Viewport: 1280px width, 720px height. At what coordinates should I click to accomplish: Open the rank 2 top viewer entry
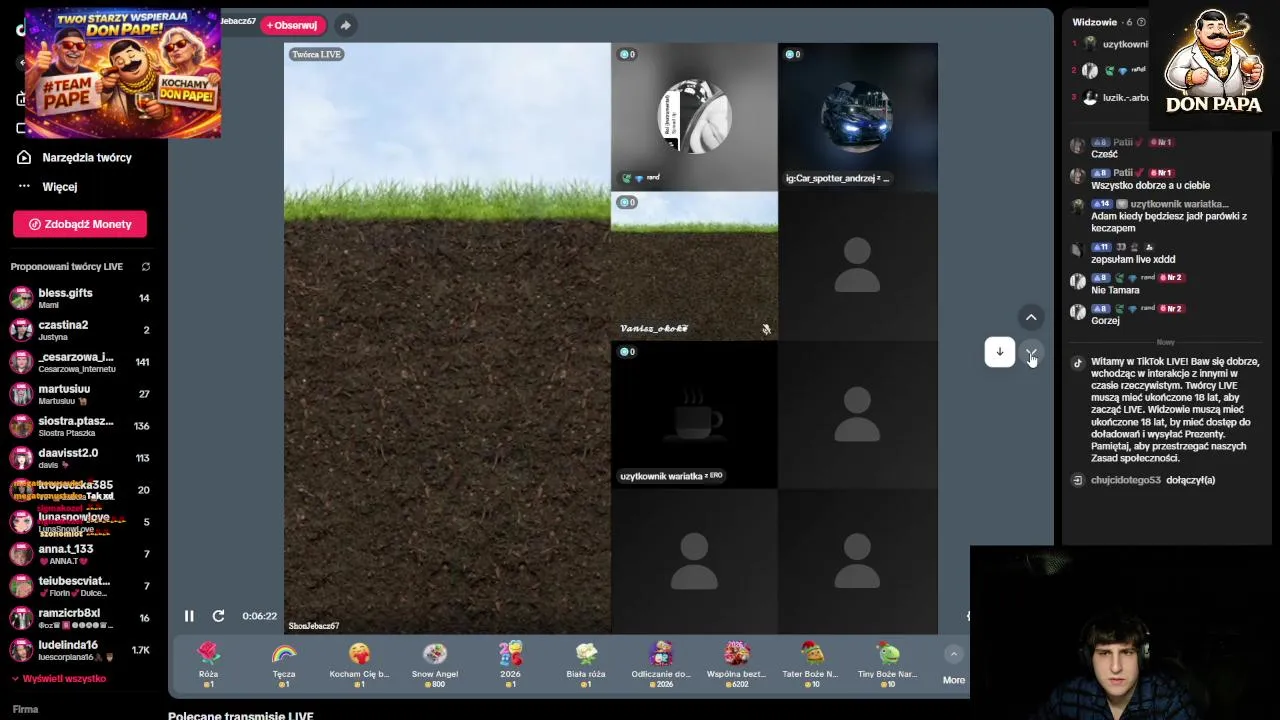pyautogui.click(x=1110, y=70)
